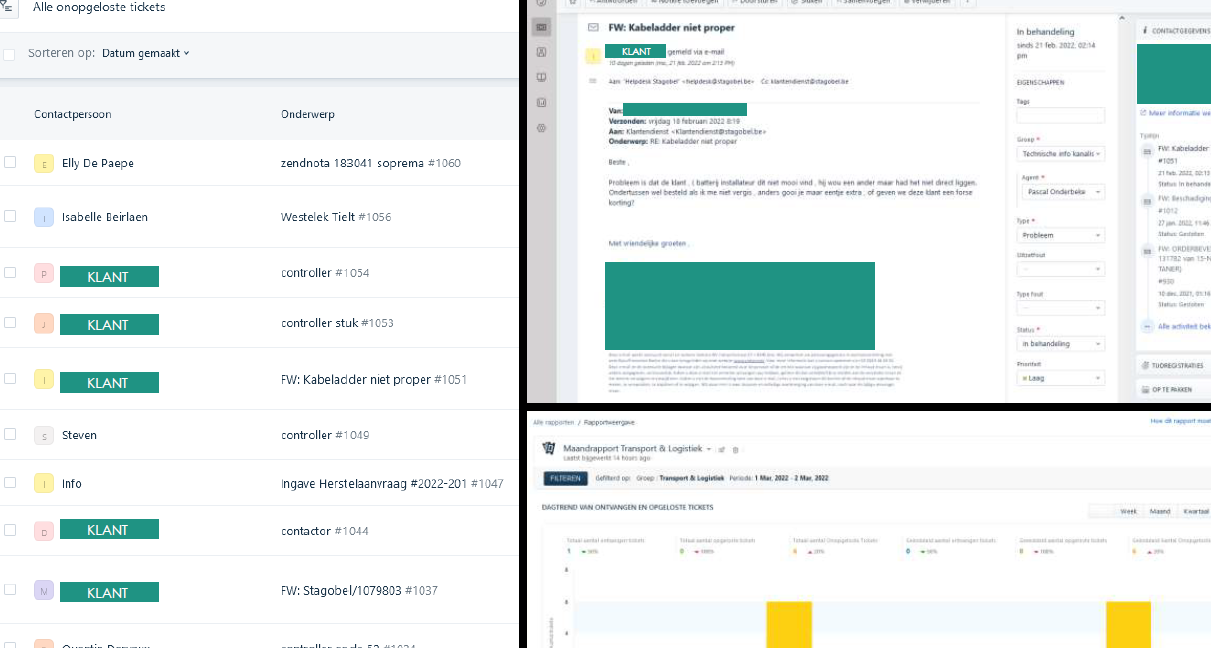Show Alle activiteit bekijken in timeline

(x=1183, y=326)
